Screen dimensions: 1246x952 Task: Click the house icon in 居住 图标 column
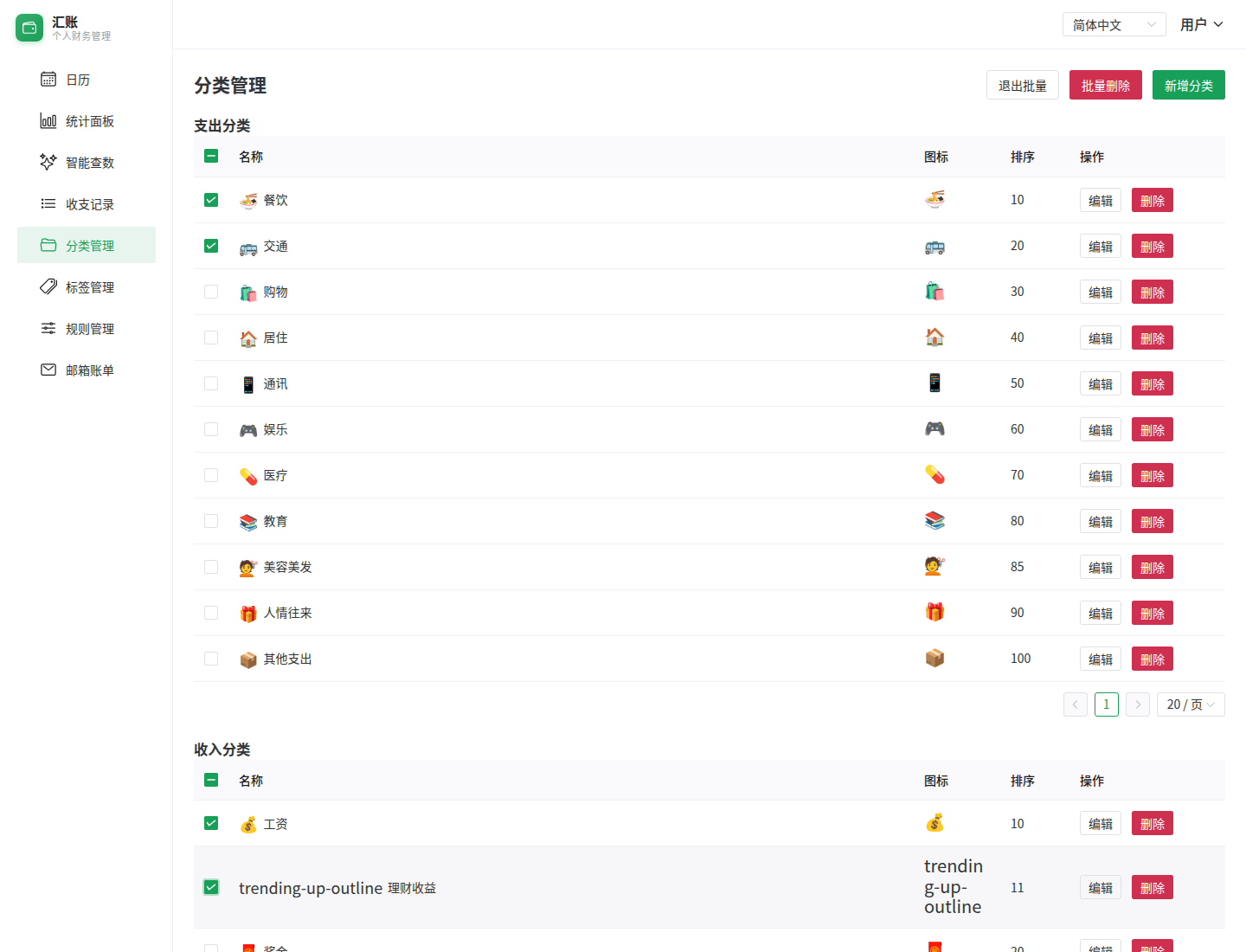click(934, 337)
